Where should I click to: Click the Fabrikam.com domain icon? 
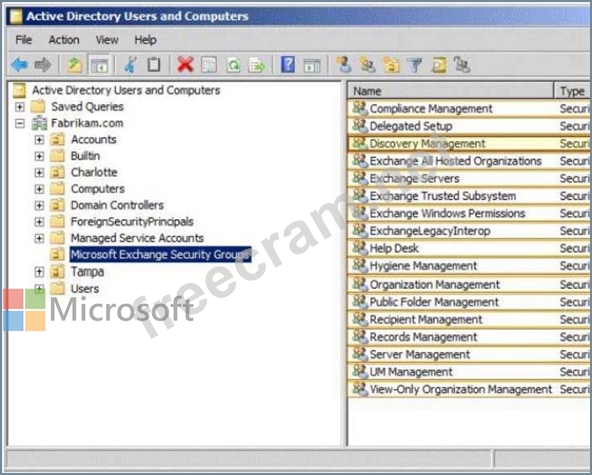pyautogui.click(x=39, y=123)
